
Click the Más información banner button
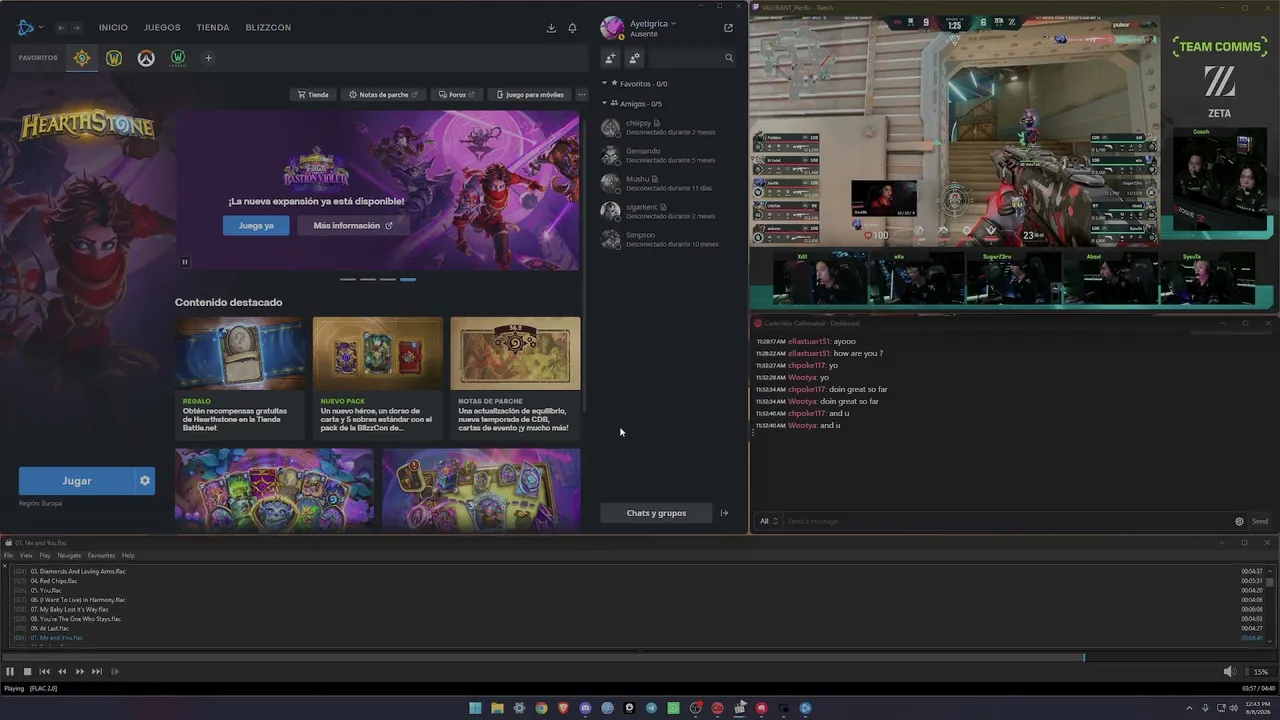coord(352,226)
